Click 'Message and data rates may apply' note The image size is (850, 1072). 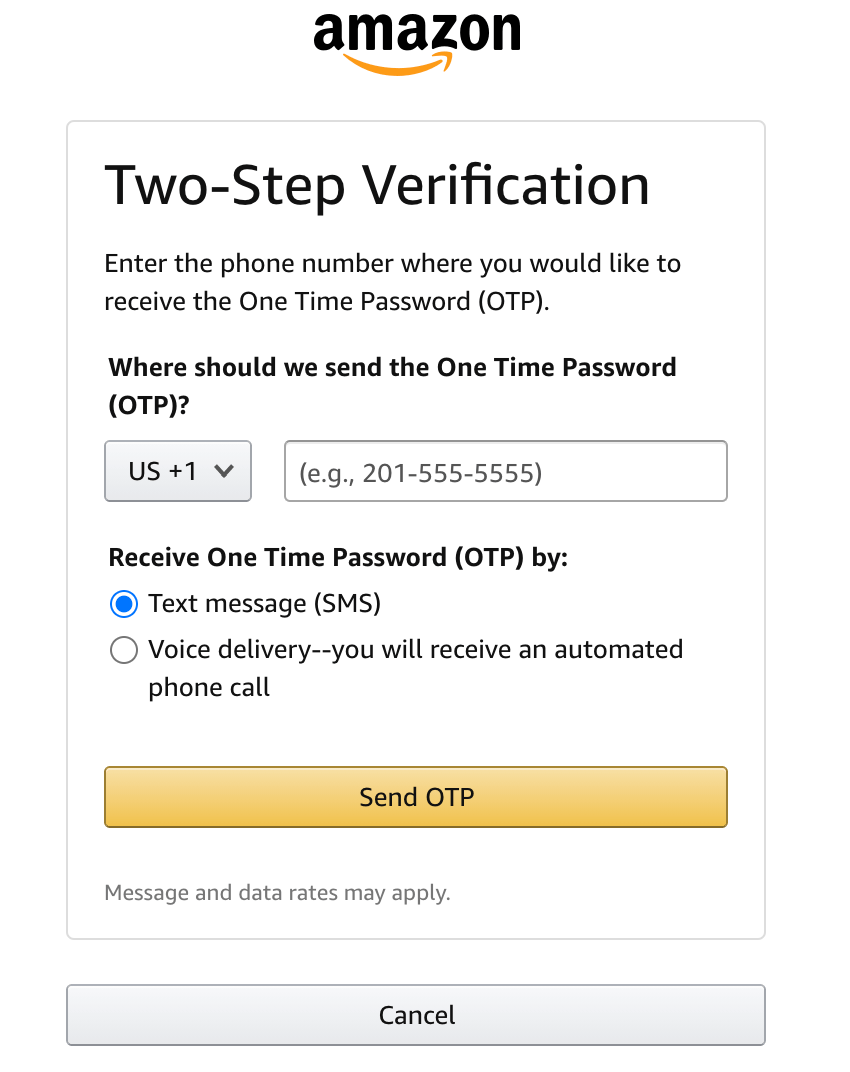pyautogui.click(x=278, y=893)
